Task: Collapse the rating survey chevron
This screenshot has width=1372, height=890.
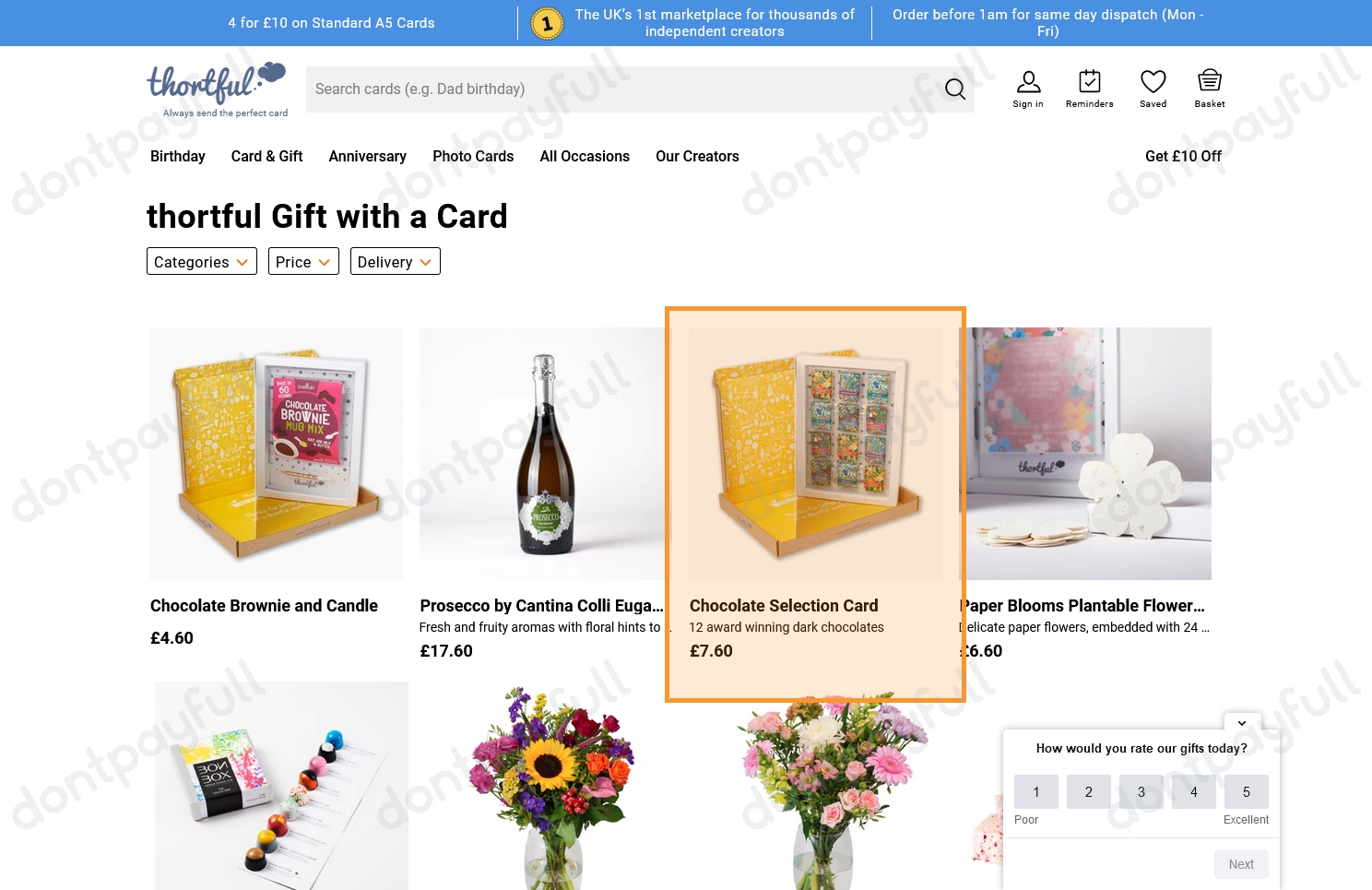Action: click(x=1242, y=723)
